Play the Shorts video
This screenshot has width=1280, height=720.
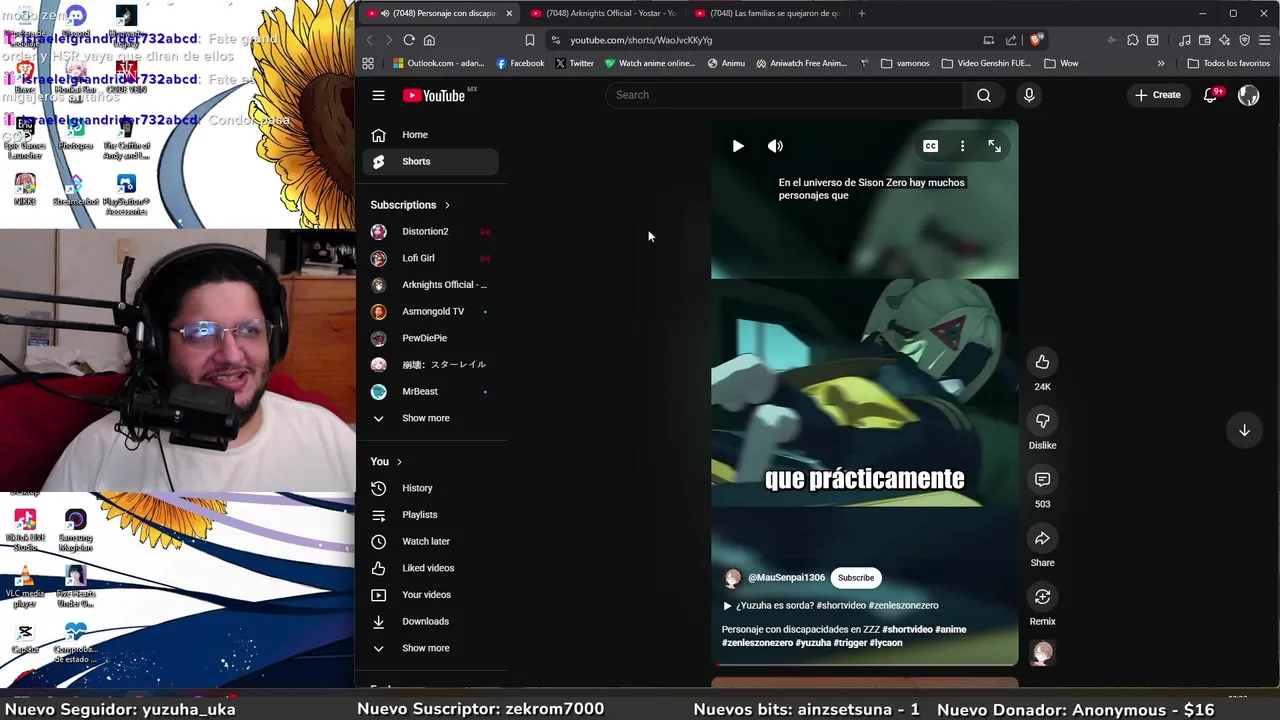tap(738, 146)
